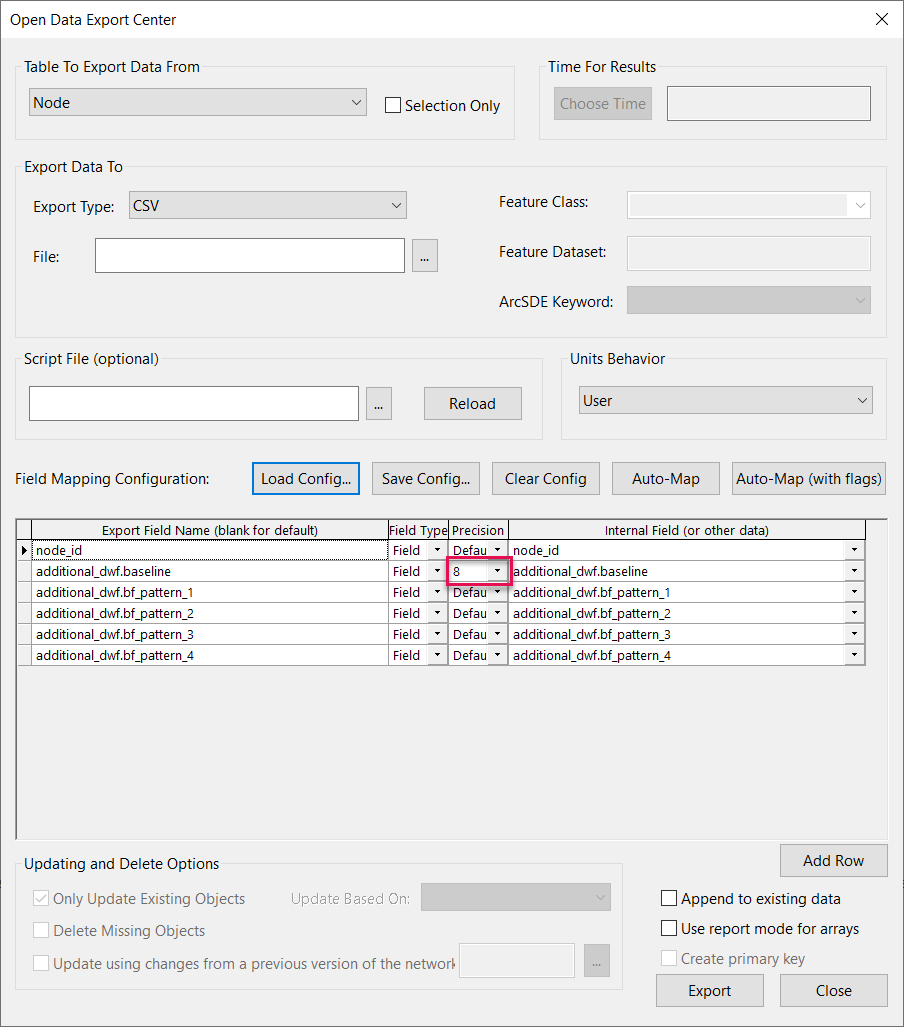Run Auto-Map for field mapping
904x1027 pixels.
665,478
